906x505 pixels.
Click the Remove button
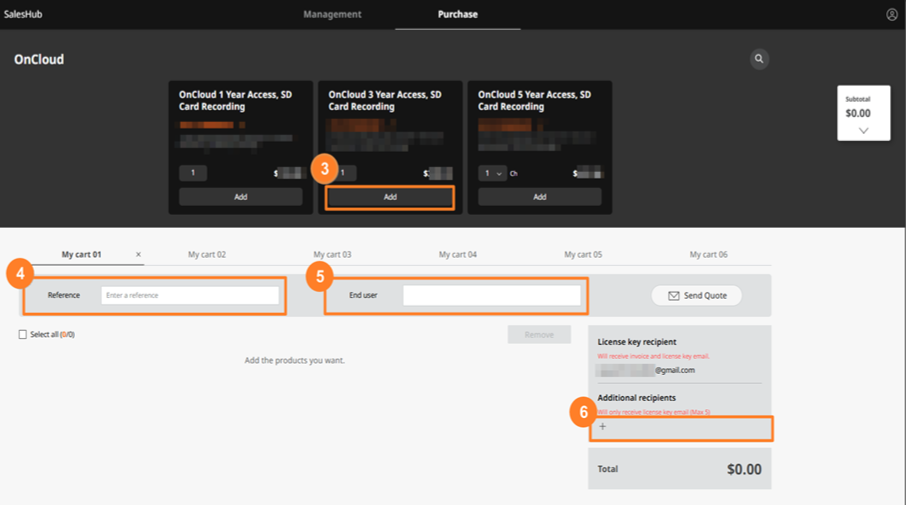tap(539, 335)
